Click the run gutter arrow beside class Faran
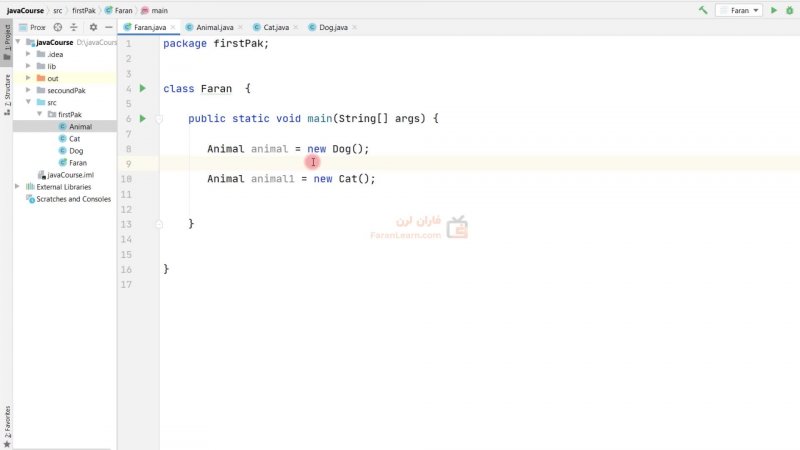 [x=143, y=89]
